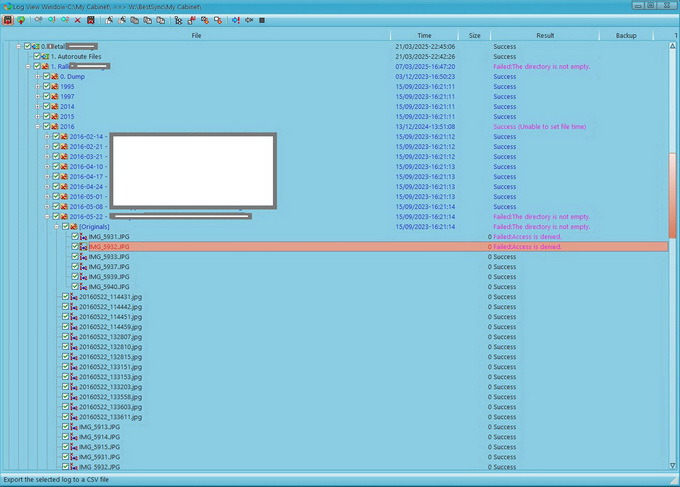
Task: Click the Export log to CSV floppy icon
Action: click(x=8, y=20)
